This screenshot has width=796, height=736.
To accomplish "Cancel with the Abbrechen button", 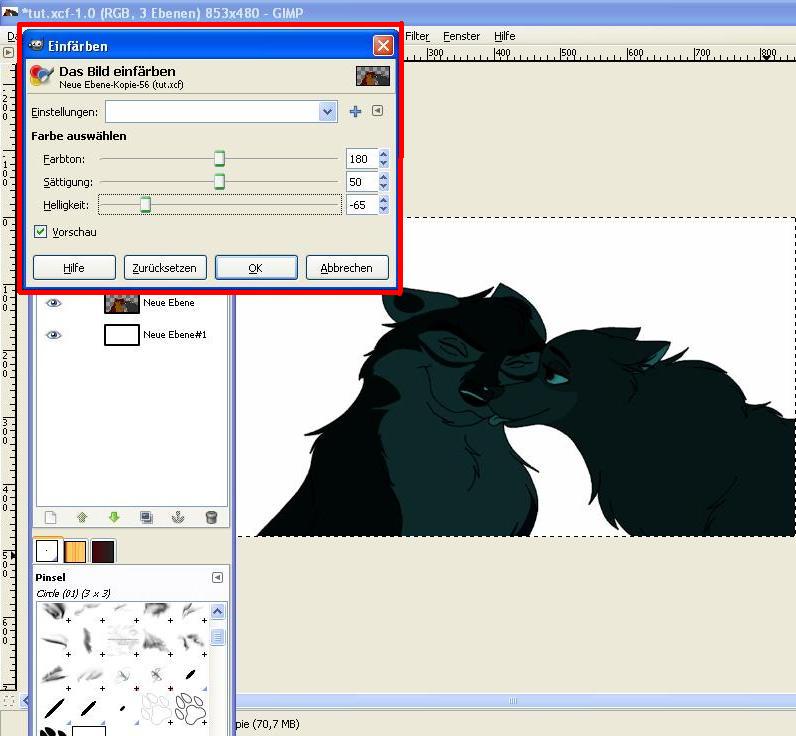I will [x=347, y=267].
